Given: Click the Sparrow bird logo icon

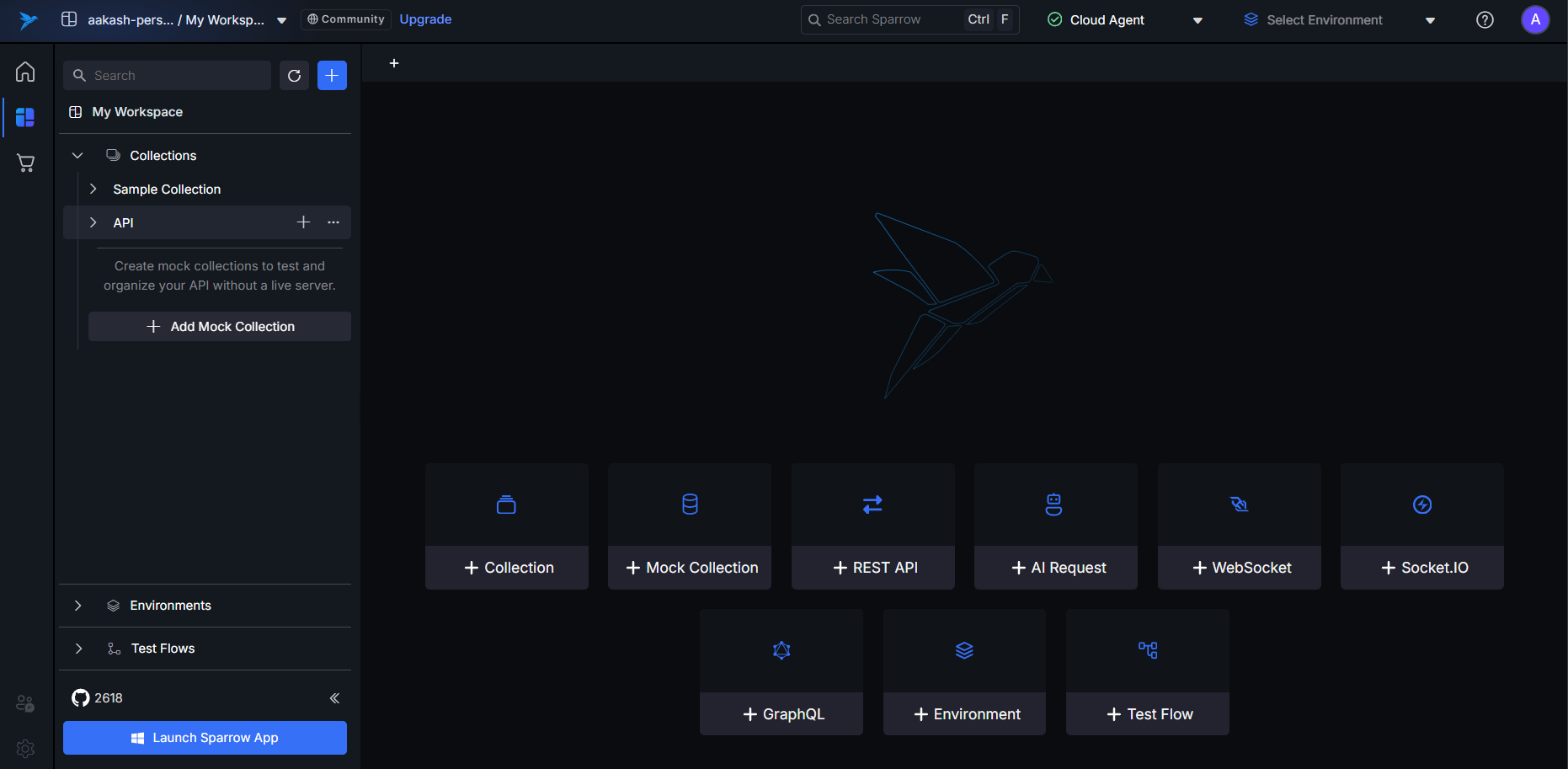Looking at the screenshot, I should (28, 20).
